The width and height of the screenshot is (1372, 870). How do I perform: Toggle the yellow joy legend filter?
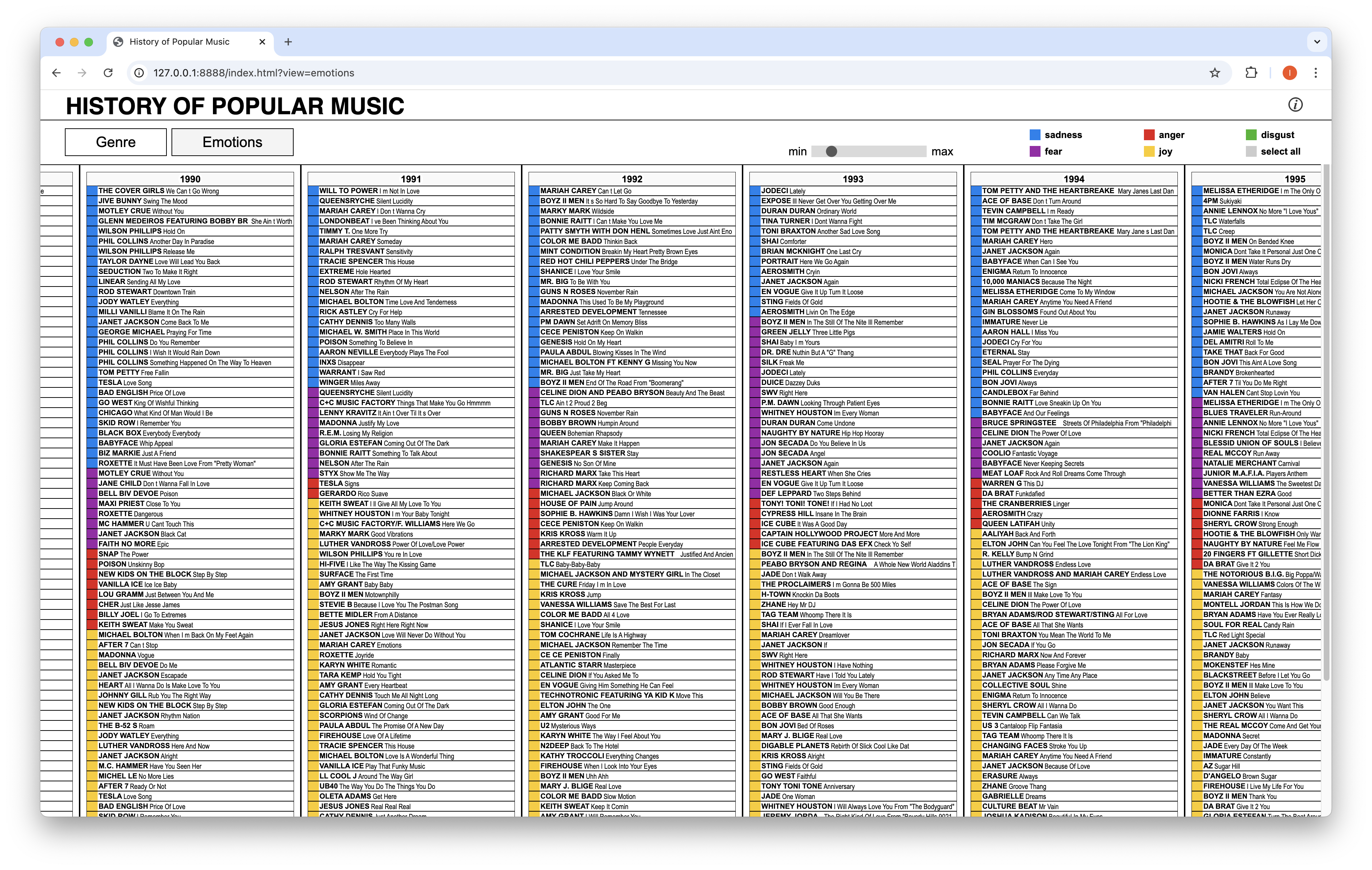(x=1149, y=152)
